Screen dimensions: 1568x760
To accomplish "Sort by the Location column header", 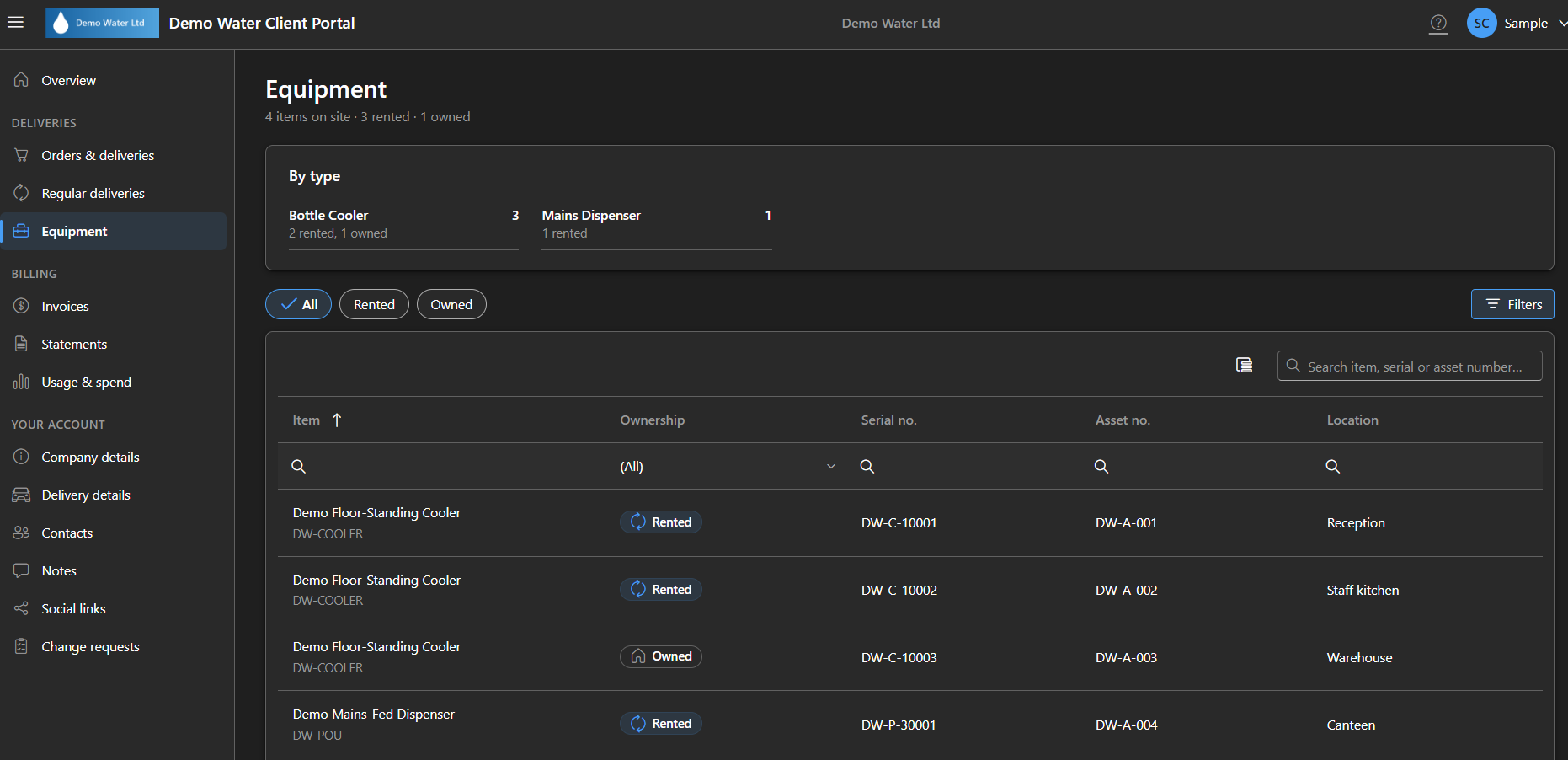I will (1352, 420).
